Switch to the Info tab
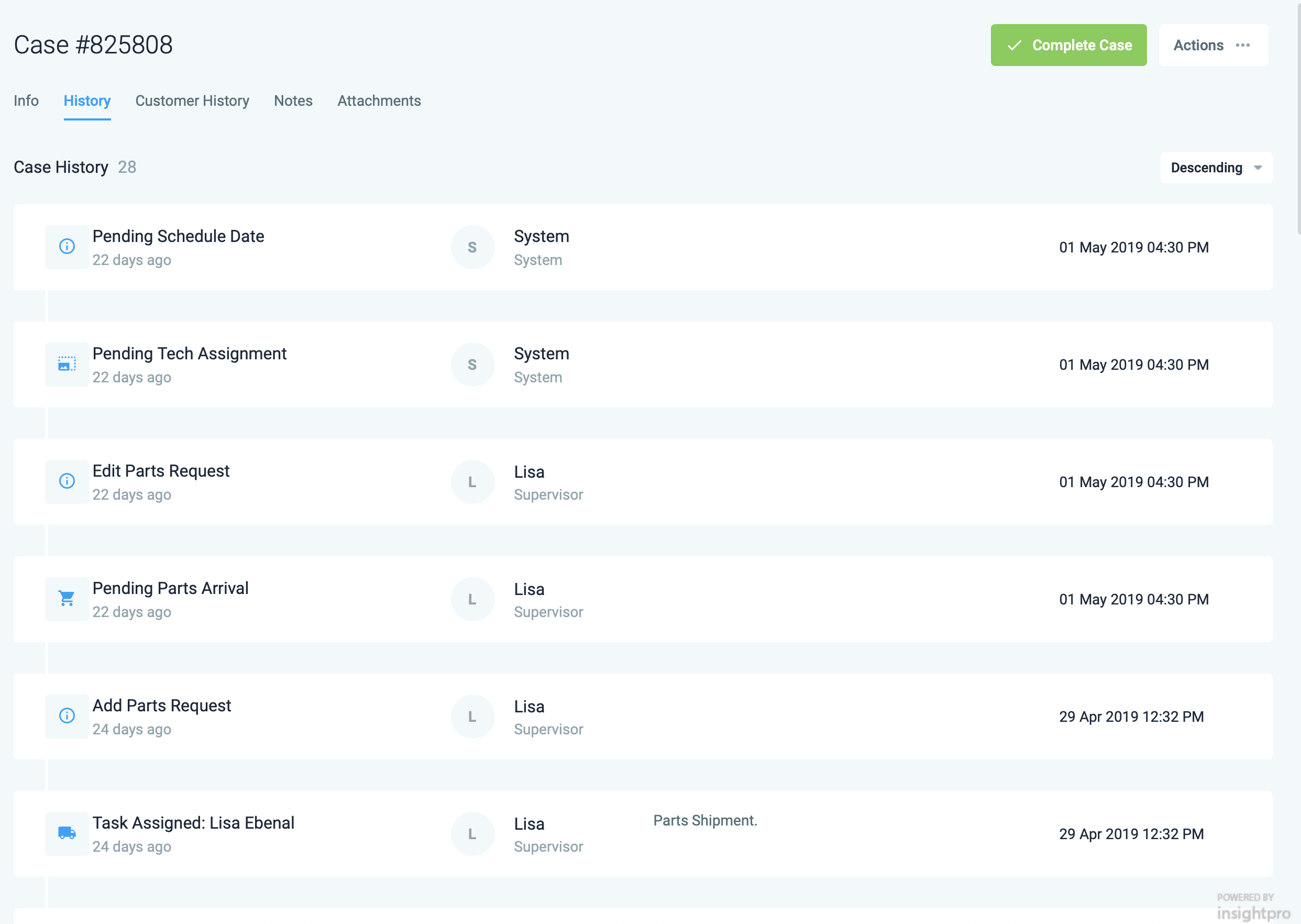1301x924 pixels. [26, 101]
